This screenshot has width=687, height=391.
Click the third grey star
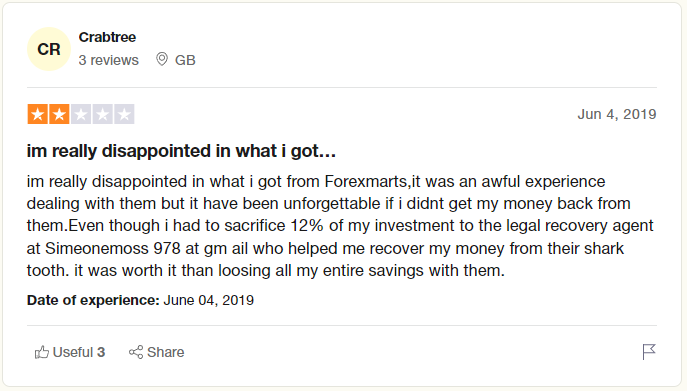(x=81, y=114)
